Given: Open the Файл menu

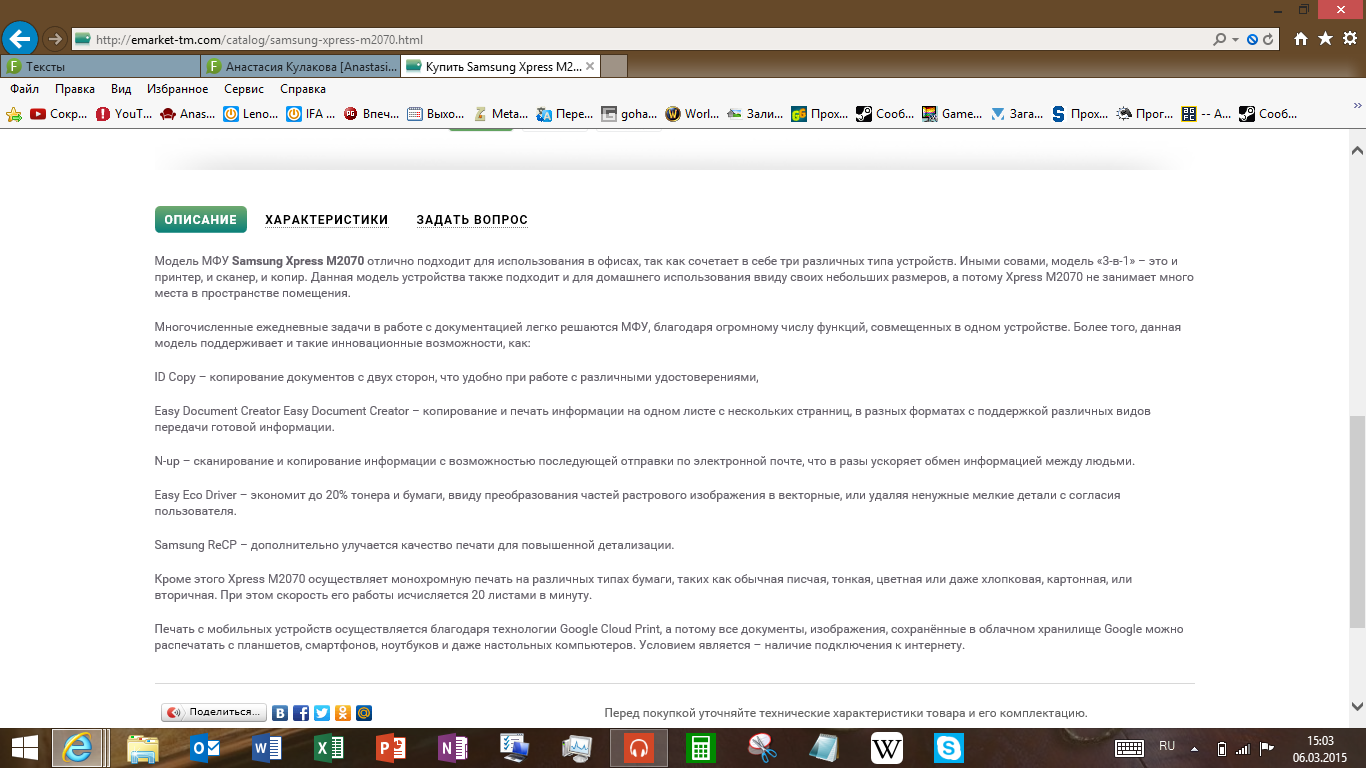Looking at the screenshot, I should (x=25, y=89).
